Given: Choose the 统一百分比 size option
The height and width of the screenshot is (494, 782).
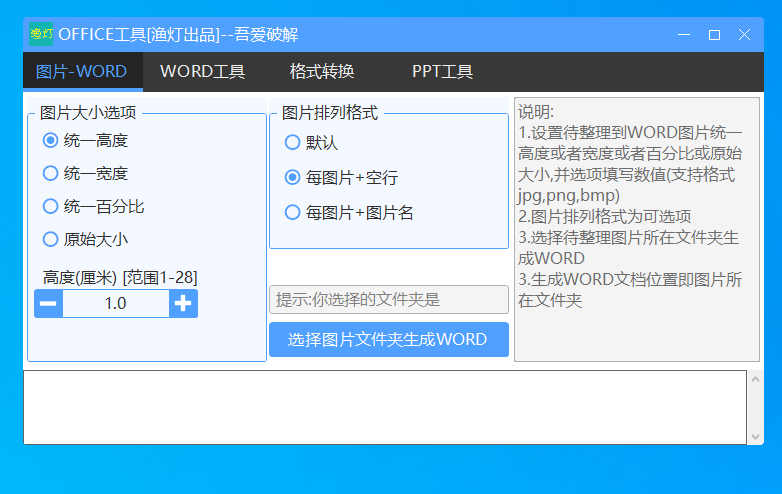Looking at the screenshot, I should pyautogui.click(x=93, y=206).
